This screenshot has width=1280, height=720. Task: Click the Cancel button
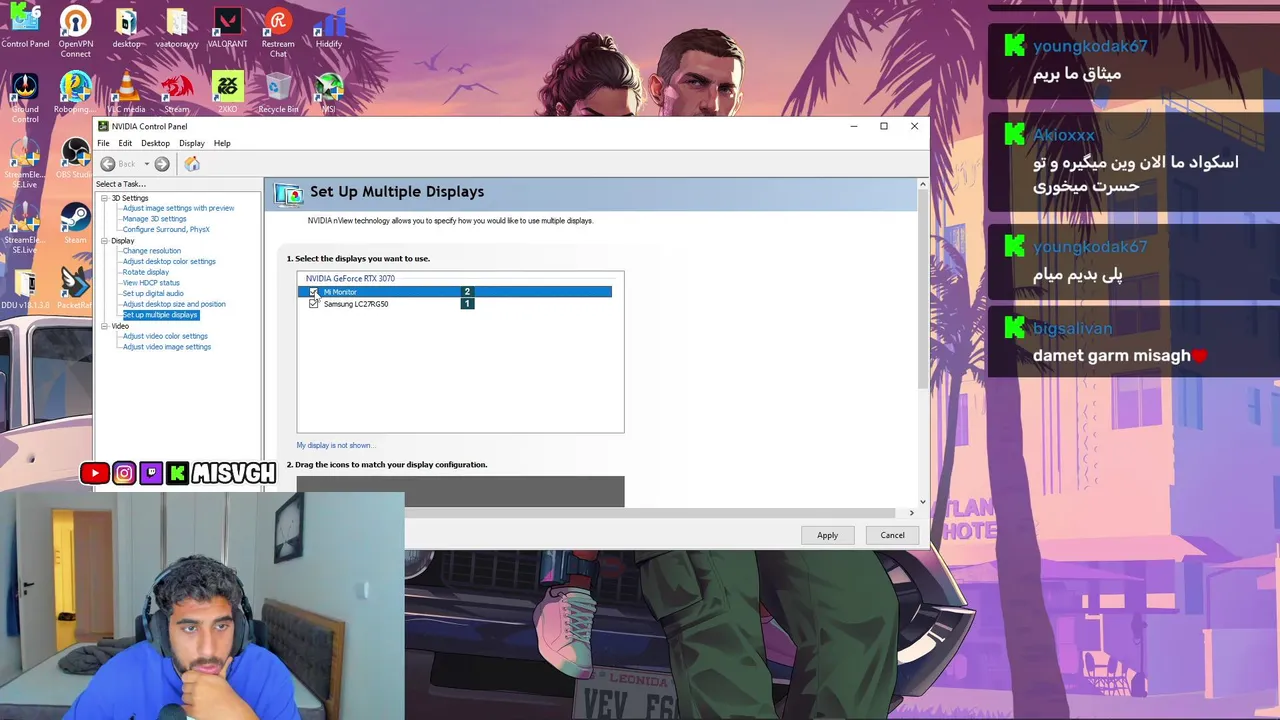coord(892,535)
